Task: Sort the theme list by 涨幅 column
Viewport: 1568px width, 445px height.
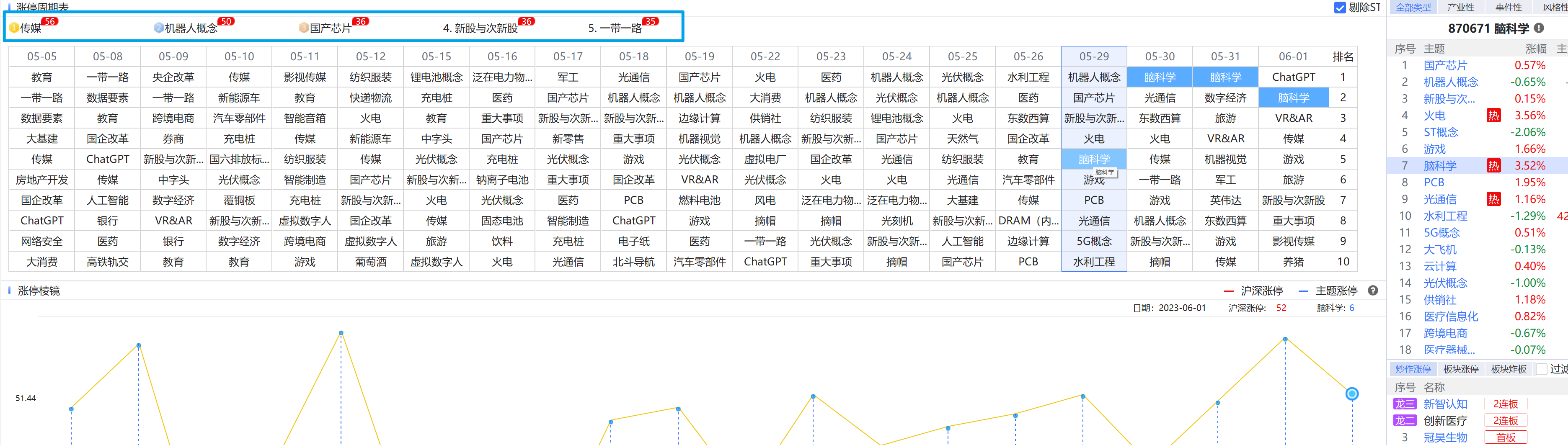Action: click(x=1535, y=49)
